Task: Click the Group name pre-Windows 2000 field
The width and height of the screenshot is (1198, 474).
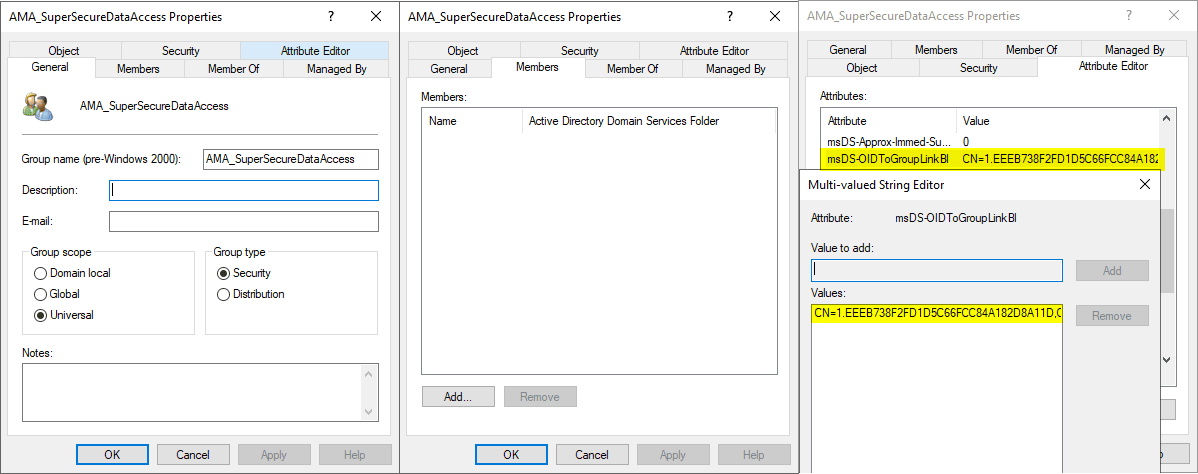Action: tap(290, 159)
